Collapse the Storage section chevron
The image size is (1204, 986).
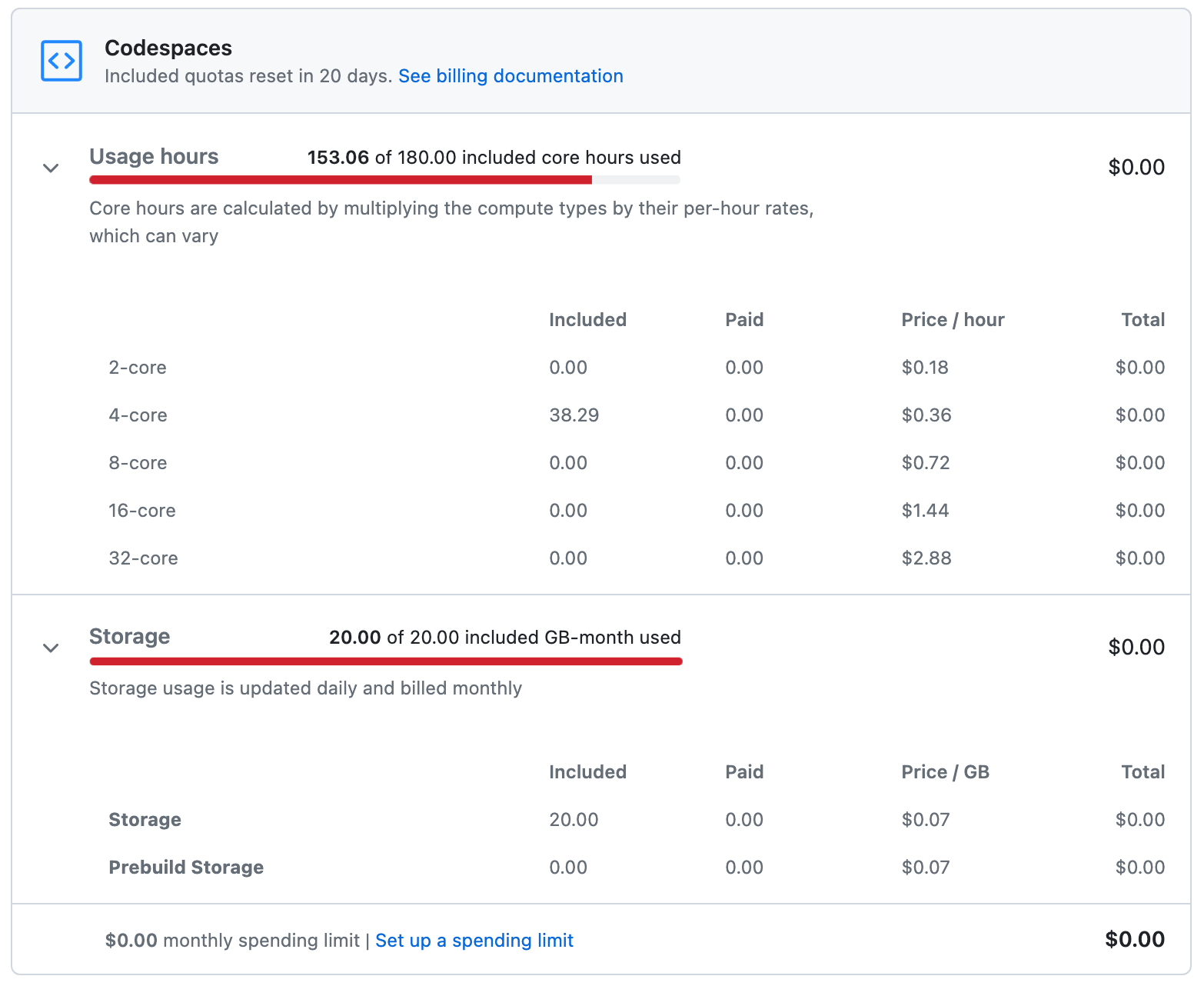(51, 648)
